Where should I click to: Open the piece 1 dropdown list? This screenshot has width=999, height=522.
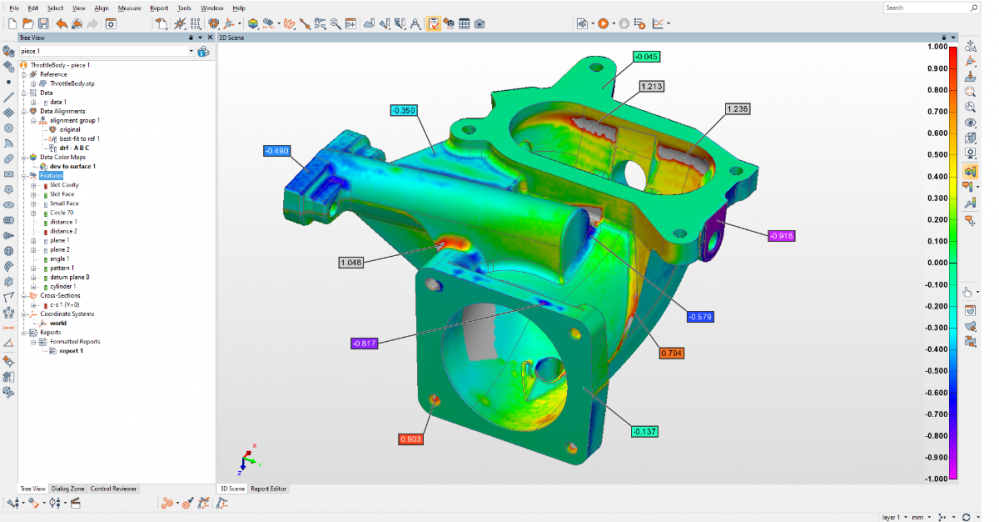click(191, 51)
